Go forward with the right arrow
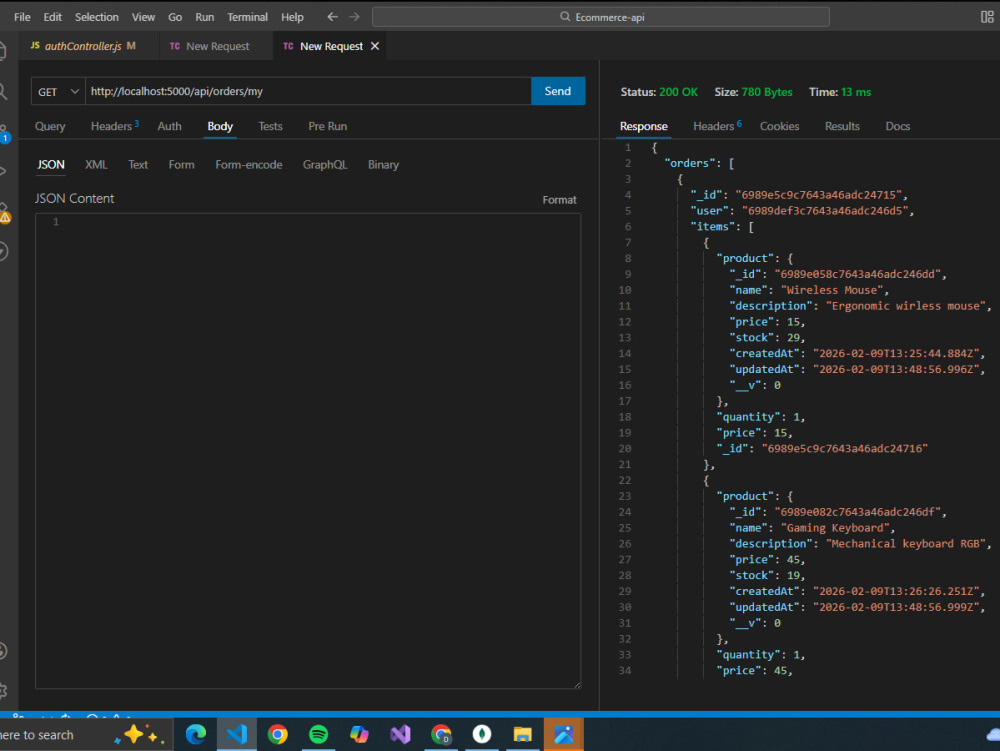1000x751 pixels. pyautogui.click(x=355, y=17)
